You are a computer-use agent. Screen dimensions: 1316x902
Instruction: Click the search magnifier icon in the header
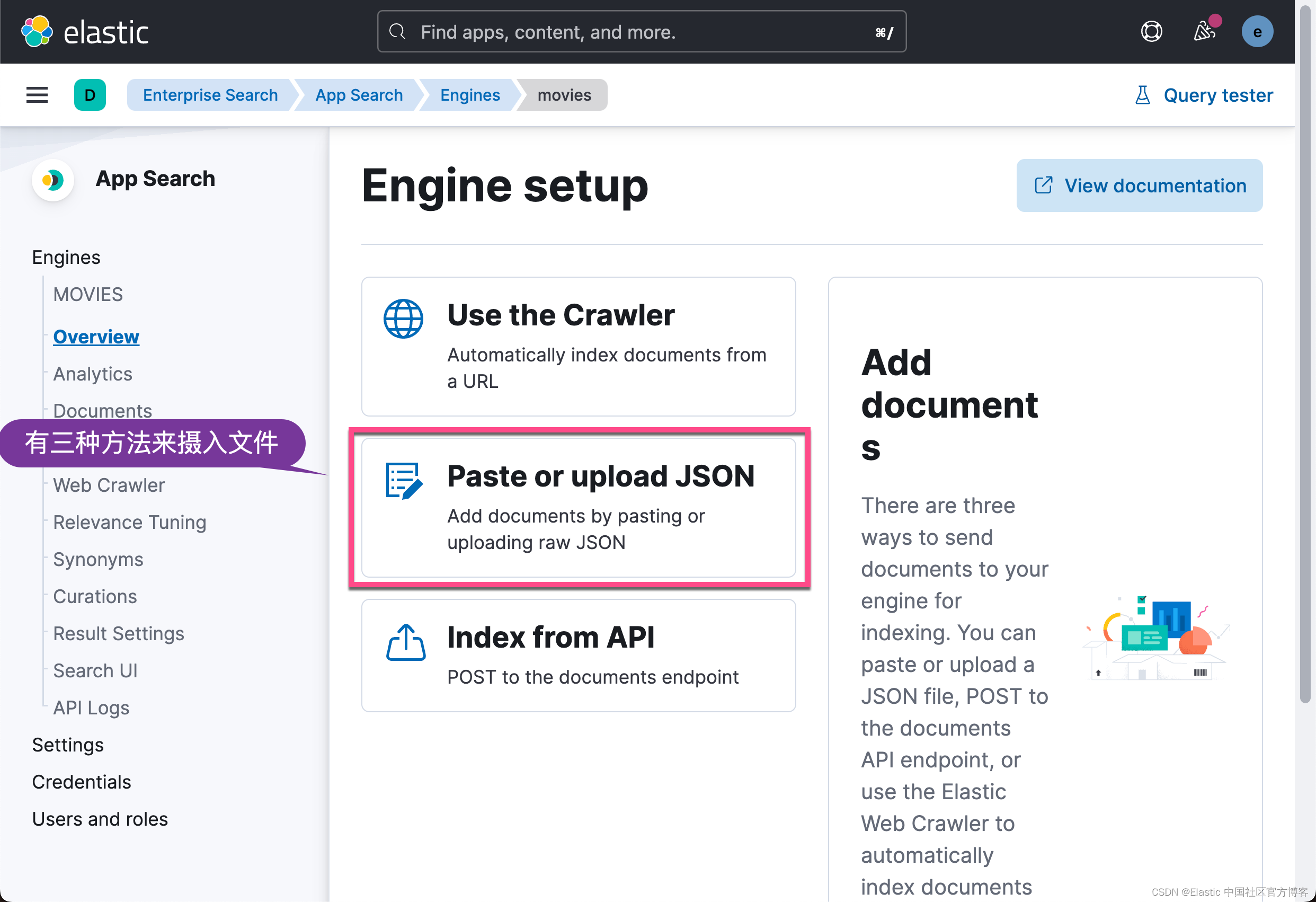click(x=397, y=32)
